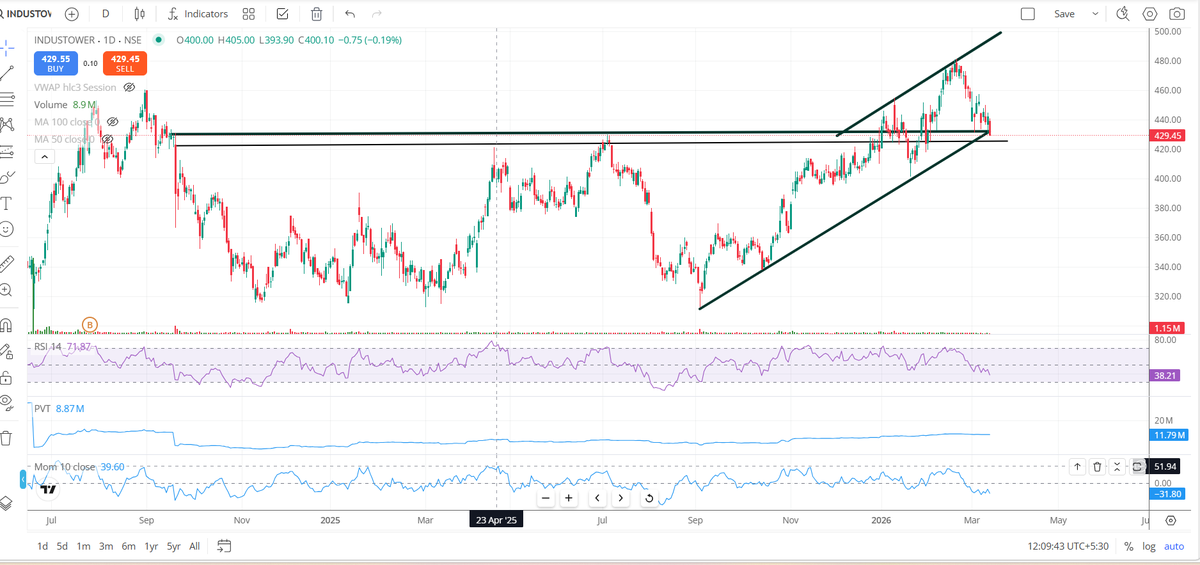Collapse the Mom pane
The width and height of the screenshot is (1200, 565).
(1117, 466)
